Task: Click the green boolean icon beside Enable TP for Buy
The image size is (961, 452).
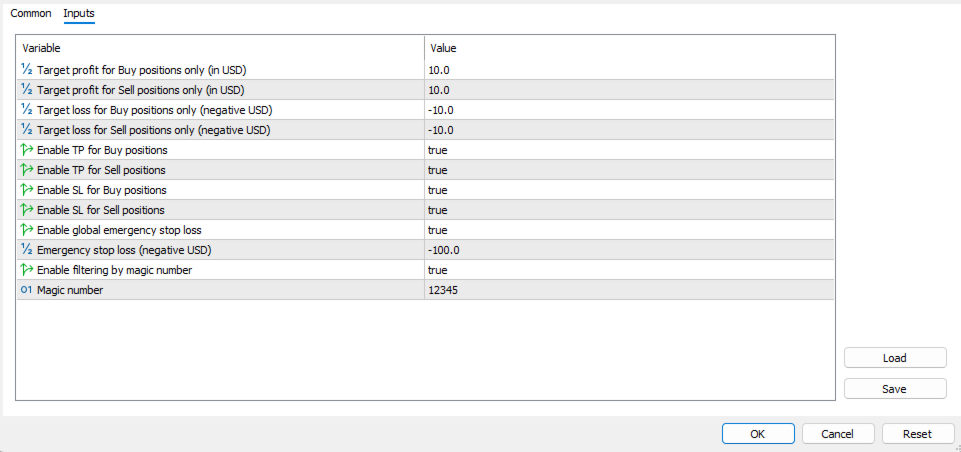Action: 27,150
